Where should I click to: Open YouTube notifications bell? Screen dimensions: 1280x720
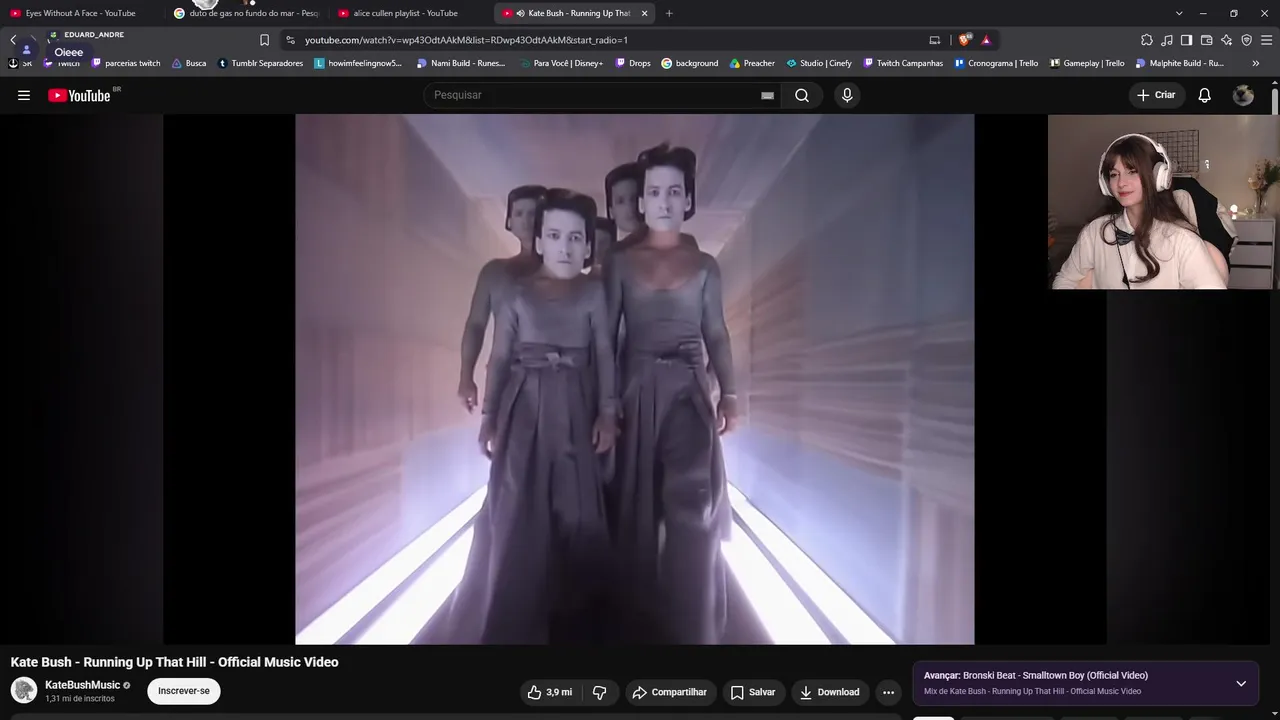point(1205,95)
